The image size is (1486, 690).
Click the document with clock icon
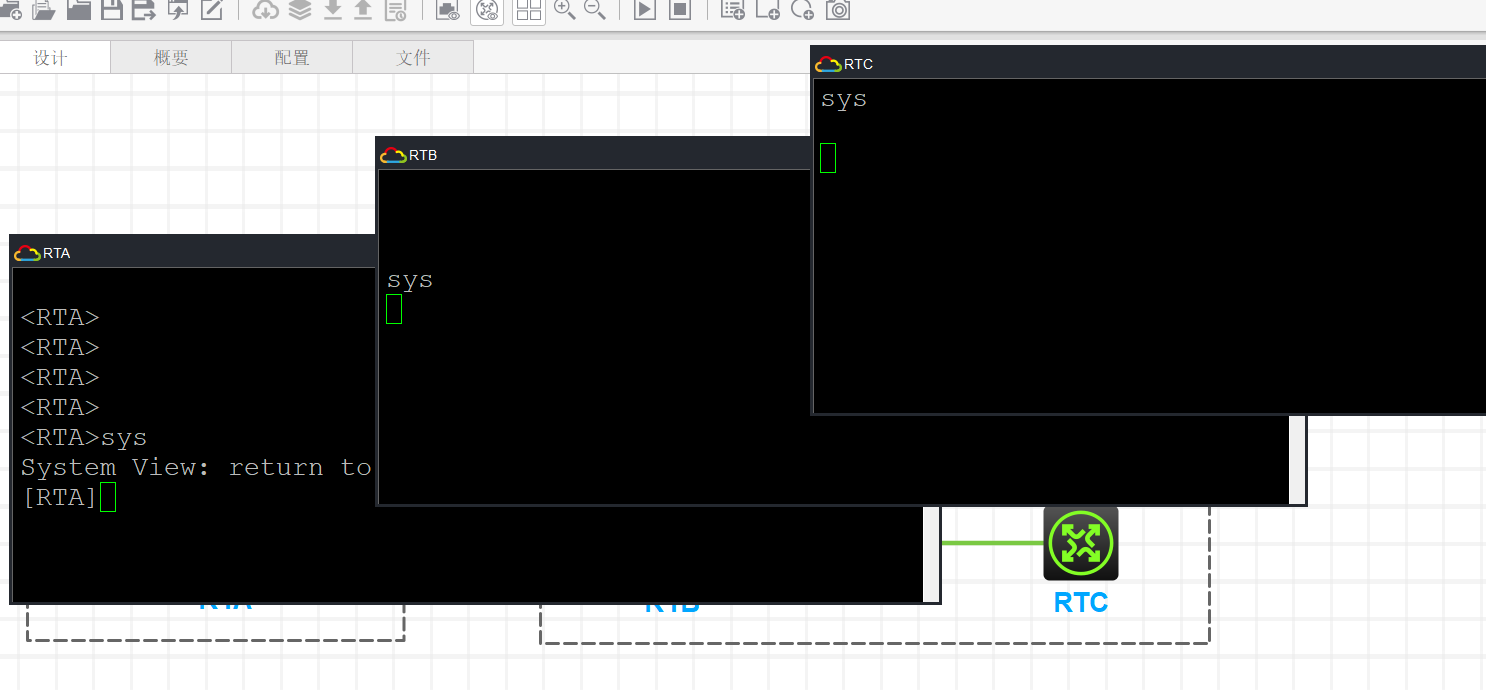coord(396,10)
